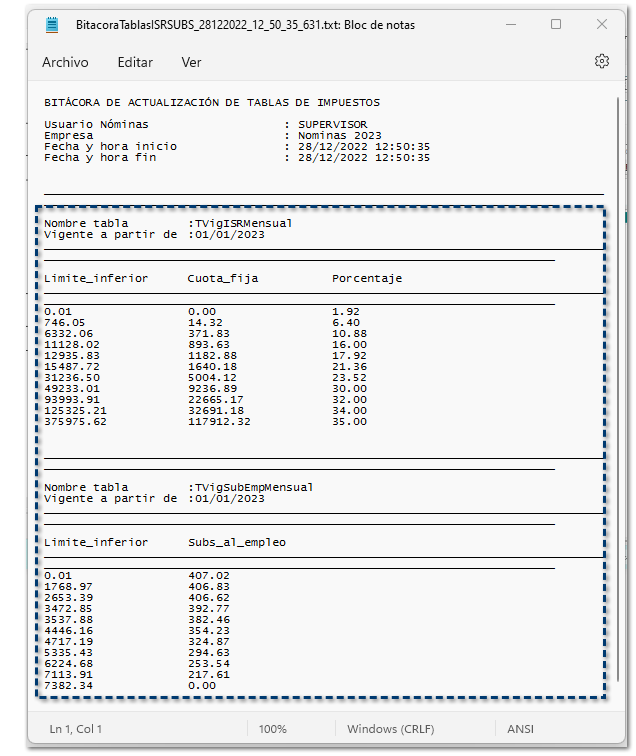Click the Notepad app icon in title bar
Image resolution: width=636 pixels, height=756 pixels.
click(51, 24)
